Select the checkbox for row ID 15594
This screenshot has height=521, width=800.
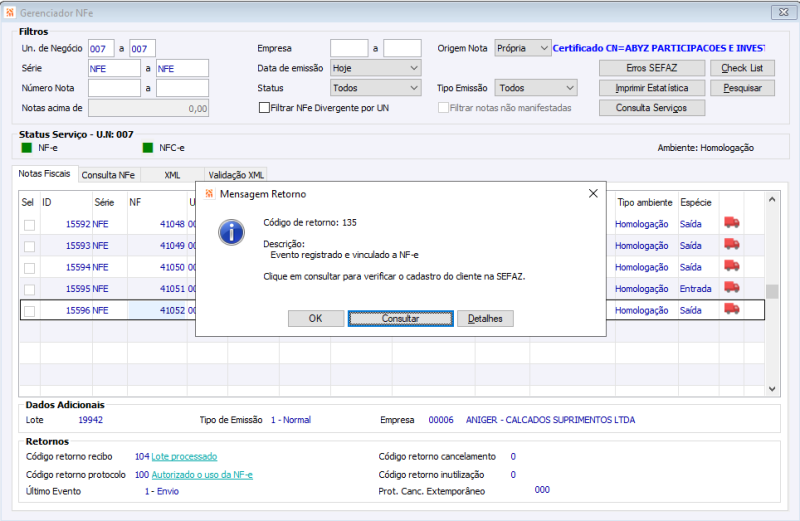30,268
